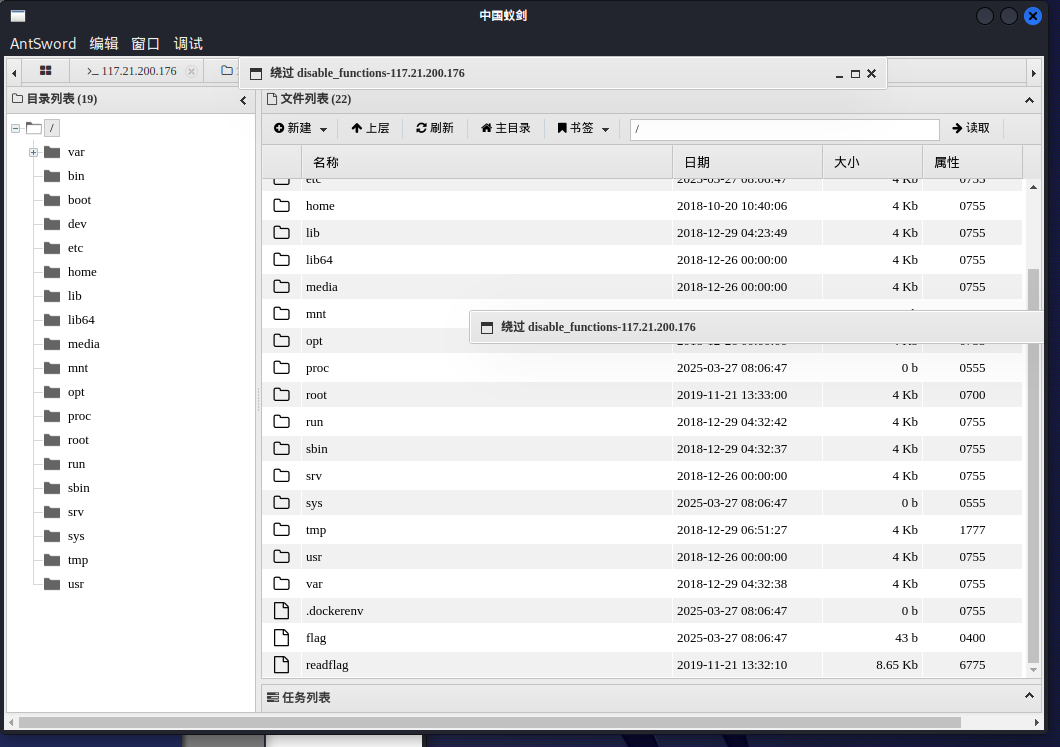Click the lib64 folder icon in the file list
Image resolution: width=1060 pixels, height=747 pixels.
coord(281,260)
